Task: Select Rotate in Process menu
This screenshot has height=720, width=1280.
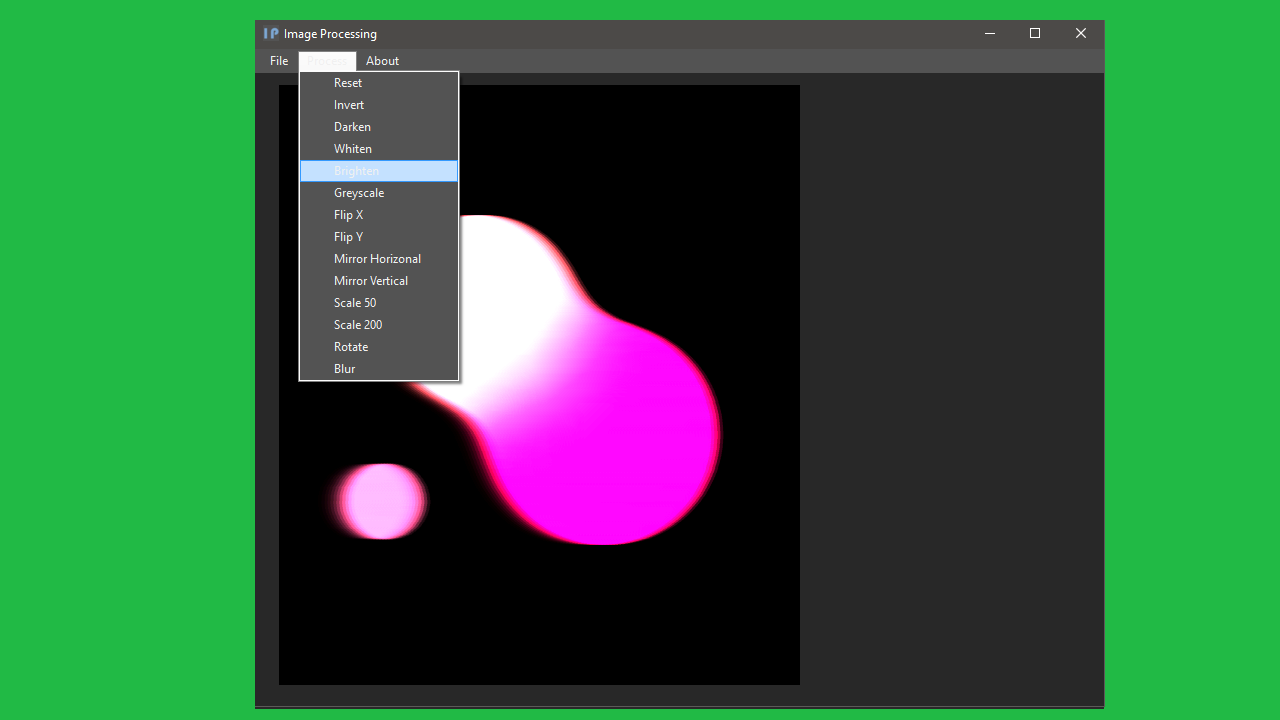Action: click(x=379, y=347)
